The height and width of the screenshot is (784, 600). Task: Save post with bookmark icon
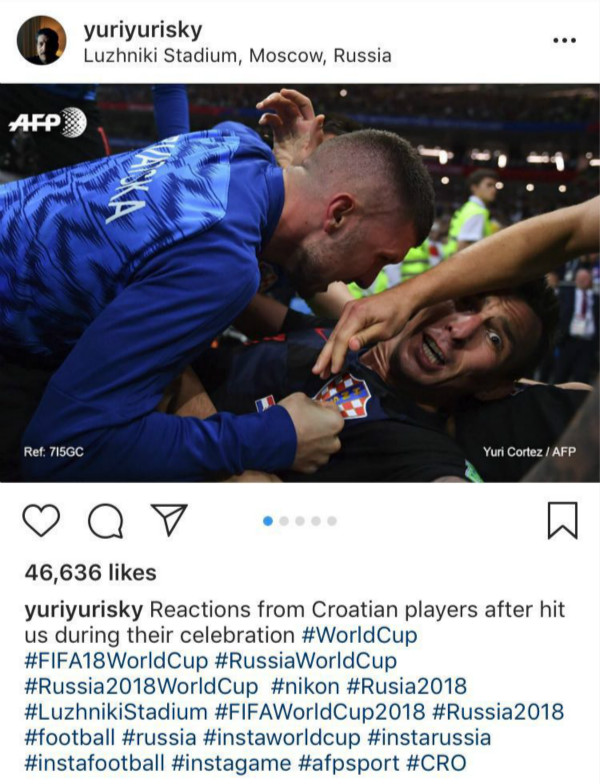(562, 521)
